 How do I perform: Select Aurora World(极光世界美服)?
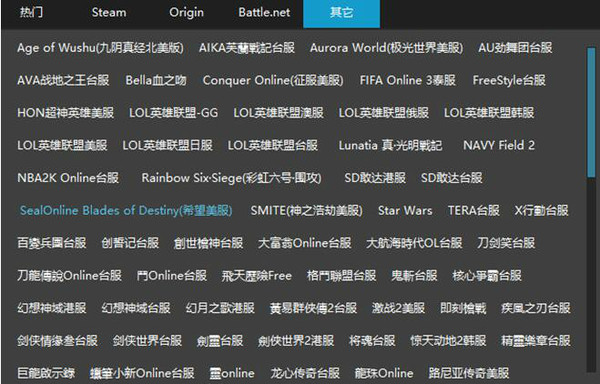click(x=386, y=48)
